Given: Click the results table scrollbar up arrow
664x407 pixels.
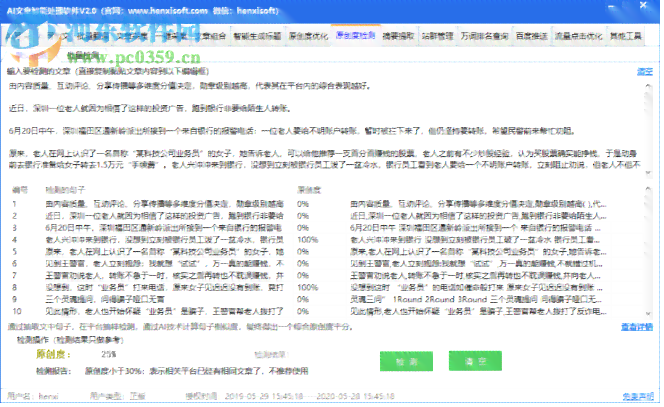Looking at the screenshot, I should 648,189.
